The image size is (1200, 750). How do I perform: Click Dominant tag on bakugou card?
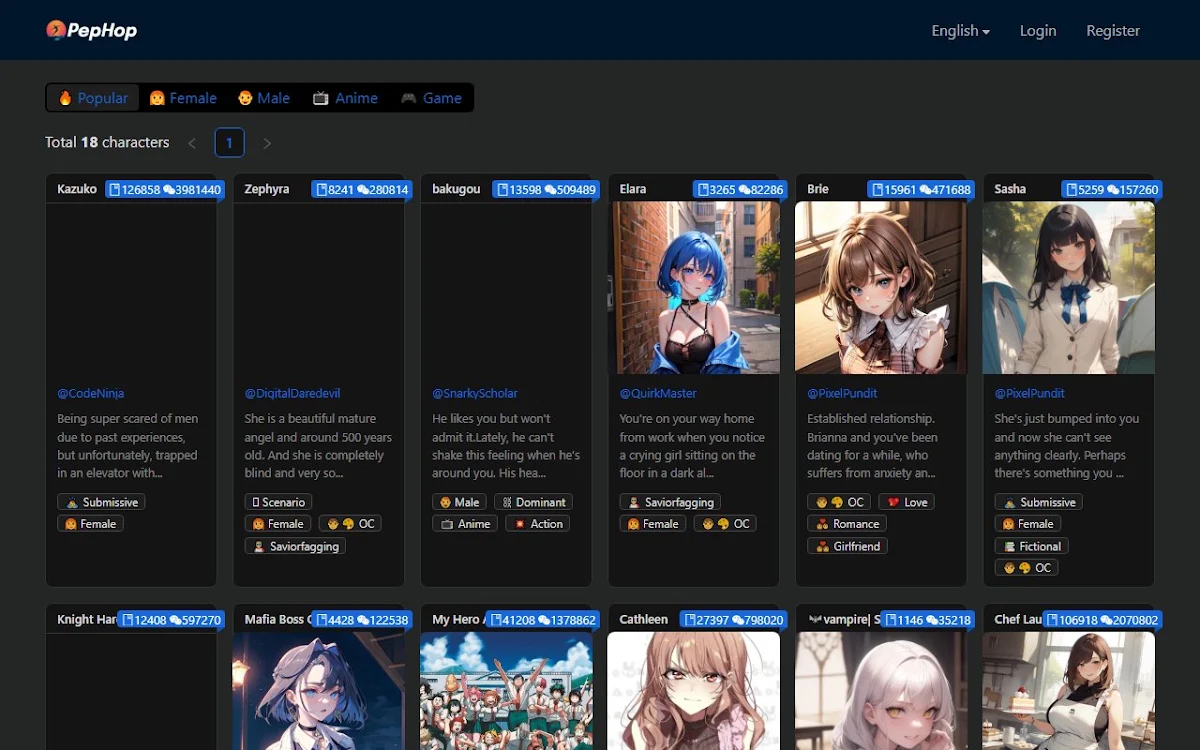click(533, 502)
